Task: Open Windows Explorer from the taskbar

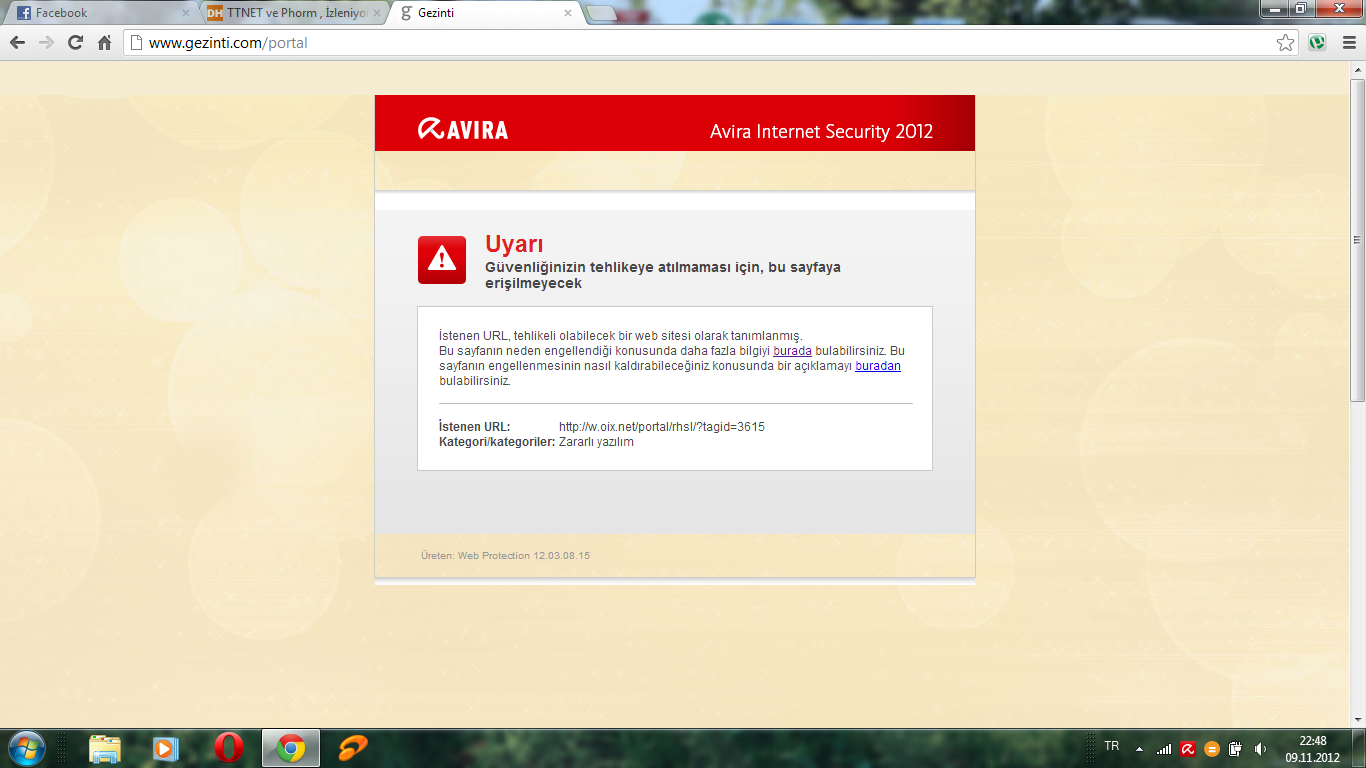Action: (x=105, y=748)
